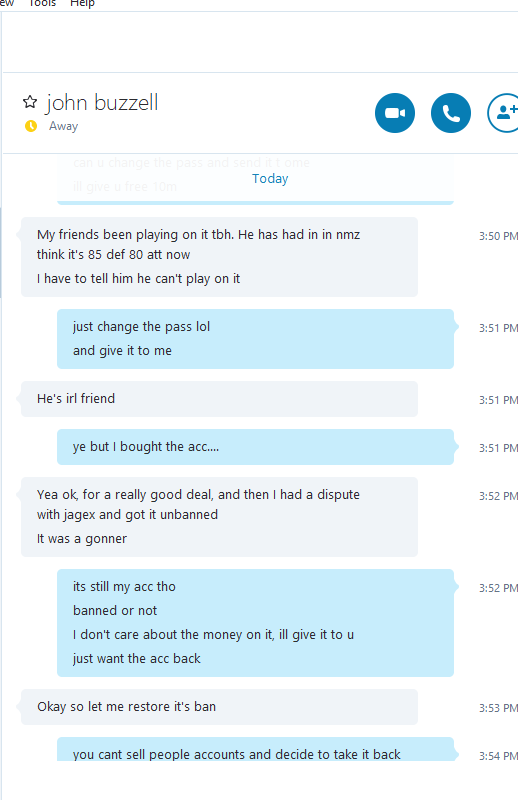Start a voice call with john buzzell
Image resolution: width=518 pixels, height=800 pixels.
click(x=451, y=113)
